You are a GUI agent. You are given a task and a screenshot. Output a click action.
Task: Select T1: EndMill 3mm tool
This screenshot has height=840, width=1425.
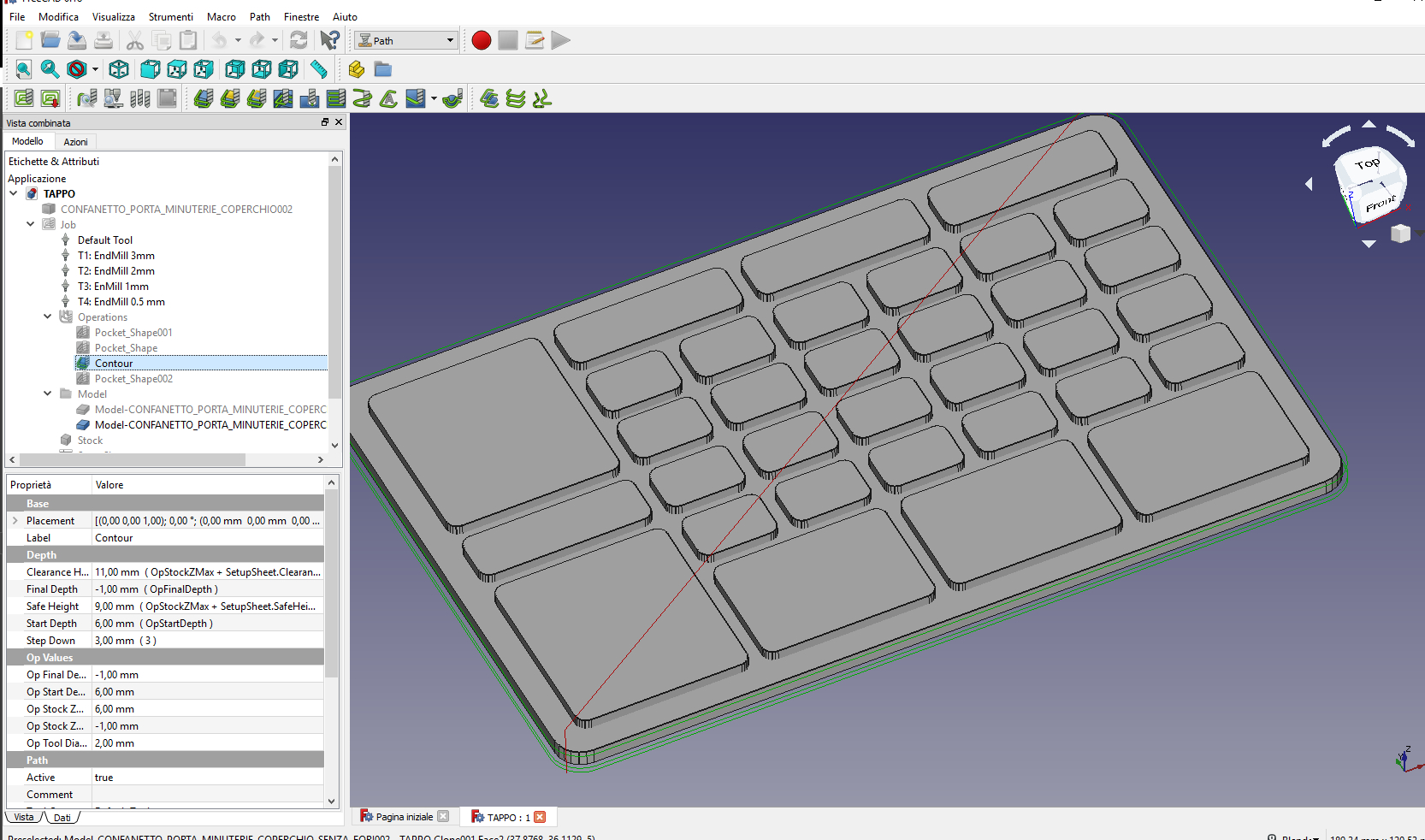tap(116, 256)
